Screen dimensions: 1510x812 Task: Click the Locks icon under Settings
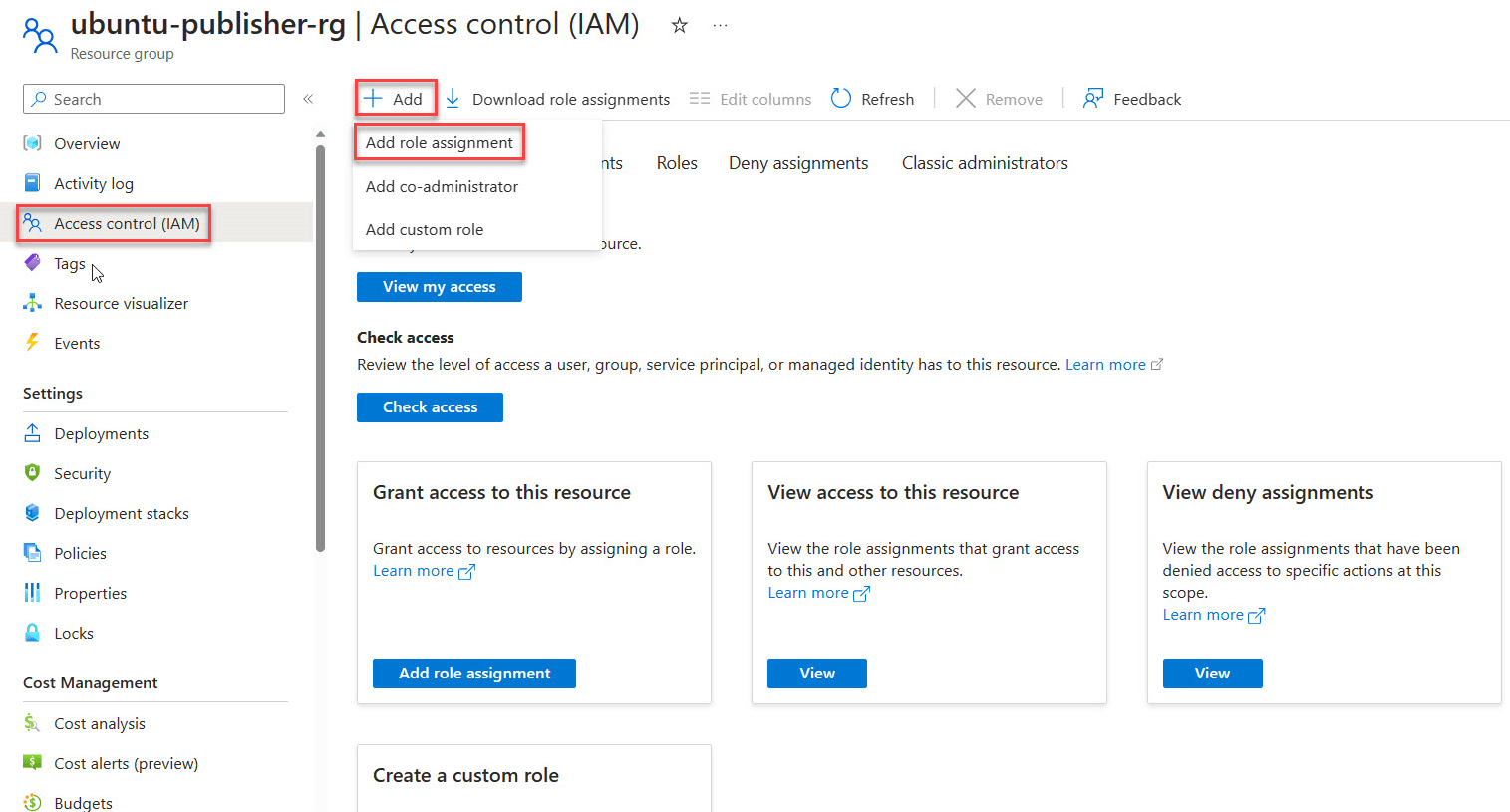click(32, 633)
